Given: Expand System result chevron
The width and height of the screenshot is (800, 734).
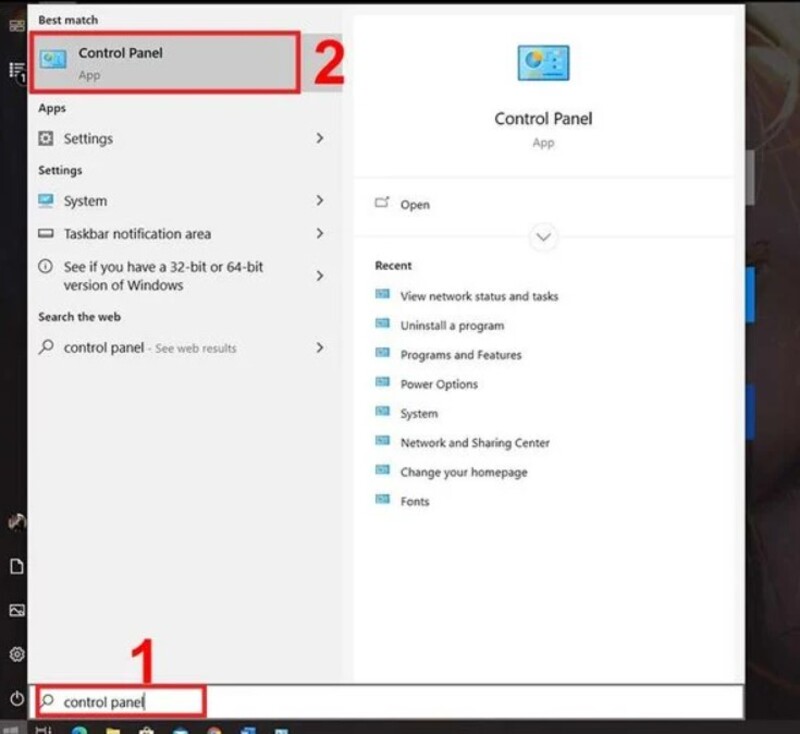Looking at the screenshot, I should (x=319, y=200).
